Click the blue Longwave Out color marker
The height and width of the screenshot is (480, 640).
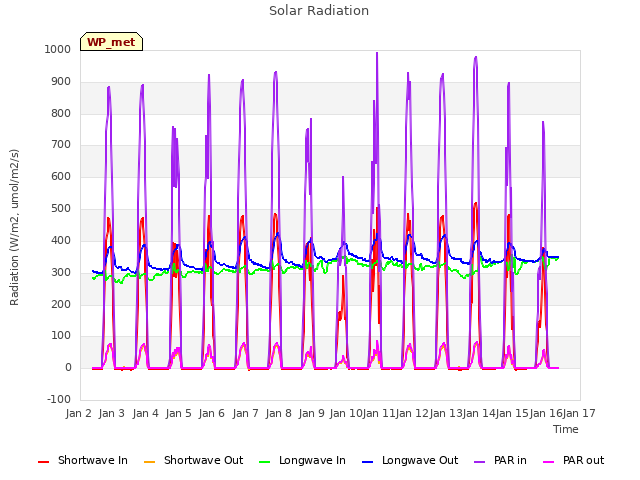(x=367, y=462)
